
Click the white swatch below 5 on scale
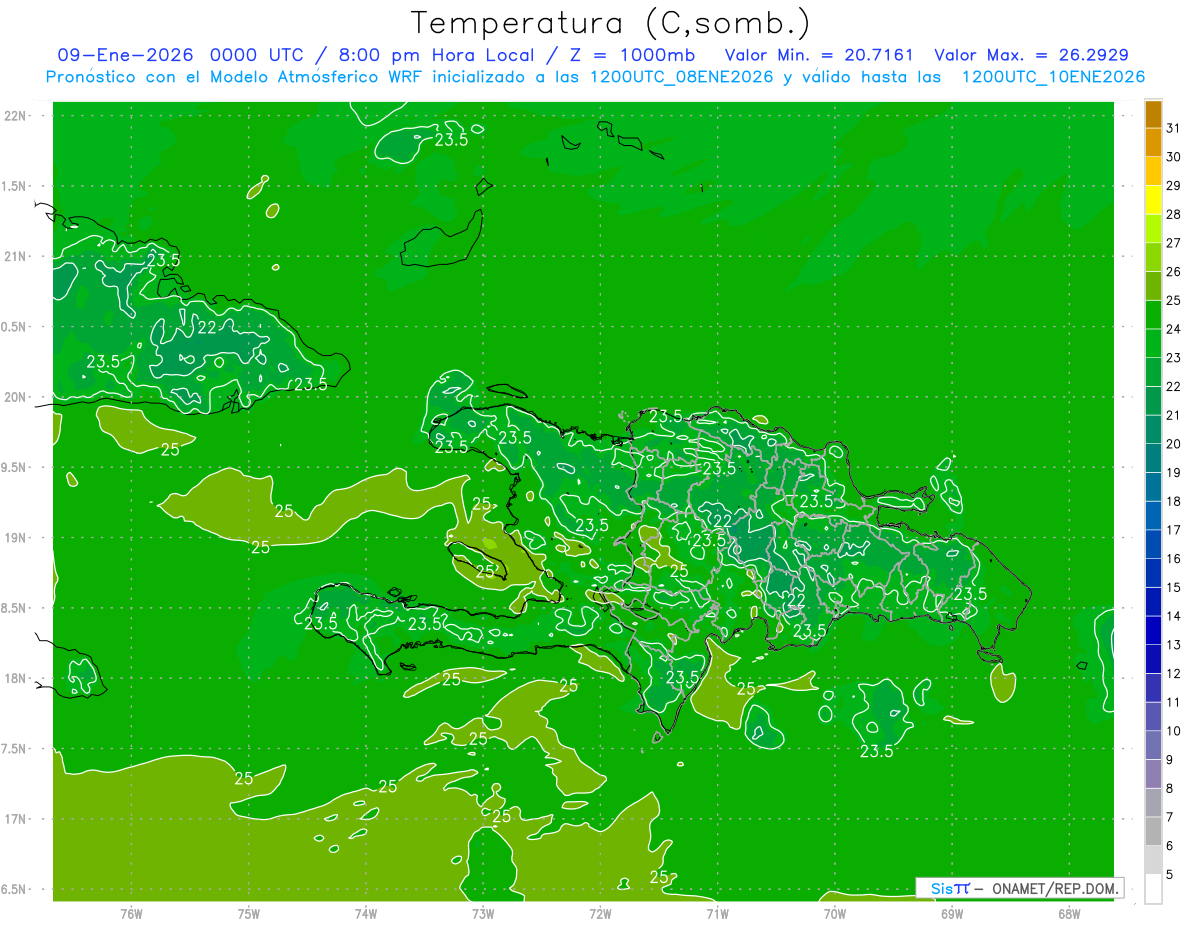click(x=1153, y=889)
